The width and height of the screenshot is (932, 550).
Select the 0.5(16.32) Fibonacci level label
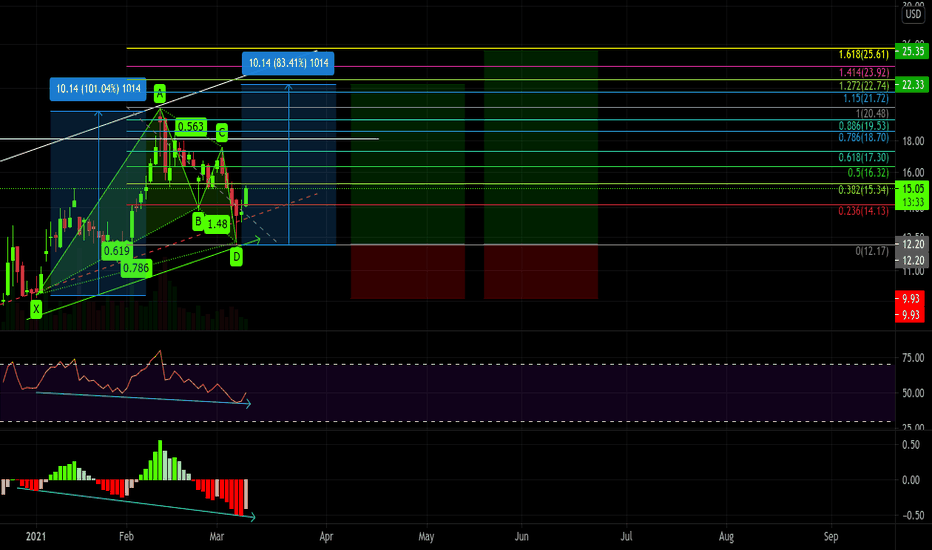click(868, 173)
